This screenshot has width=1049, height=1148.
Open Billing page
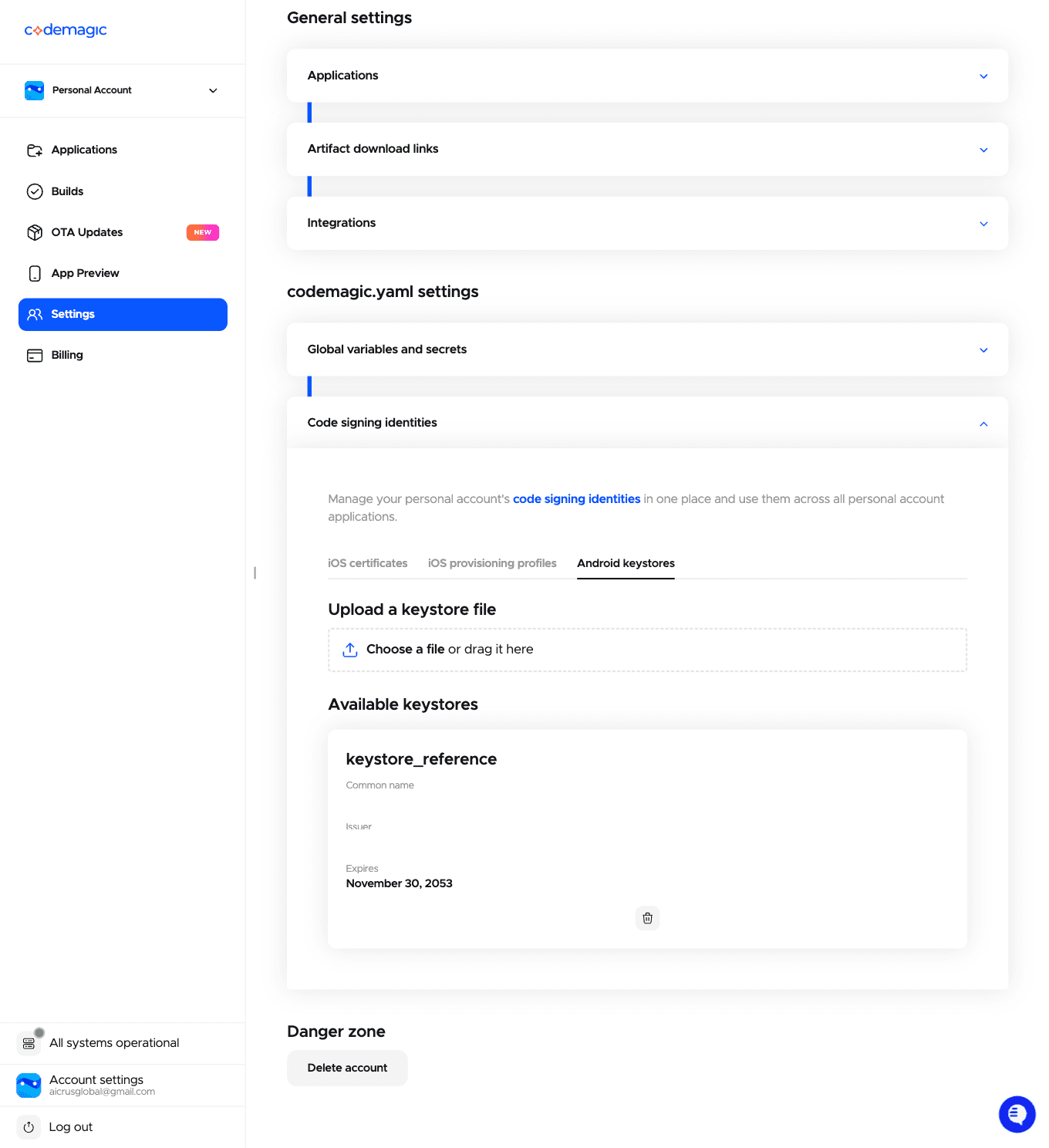pos(67,355)
